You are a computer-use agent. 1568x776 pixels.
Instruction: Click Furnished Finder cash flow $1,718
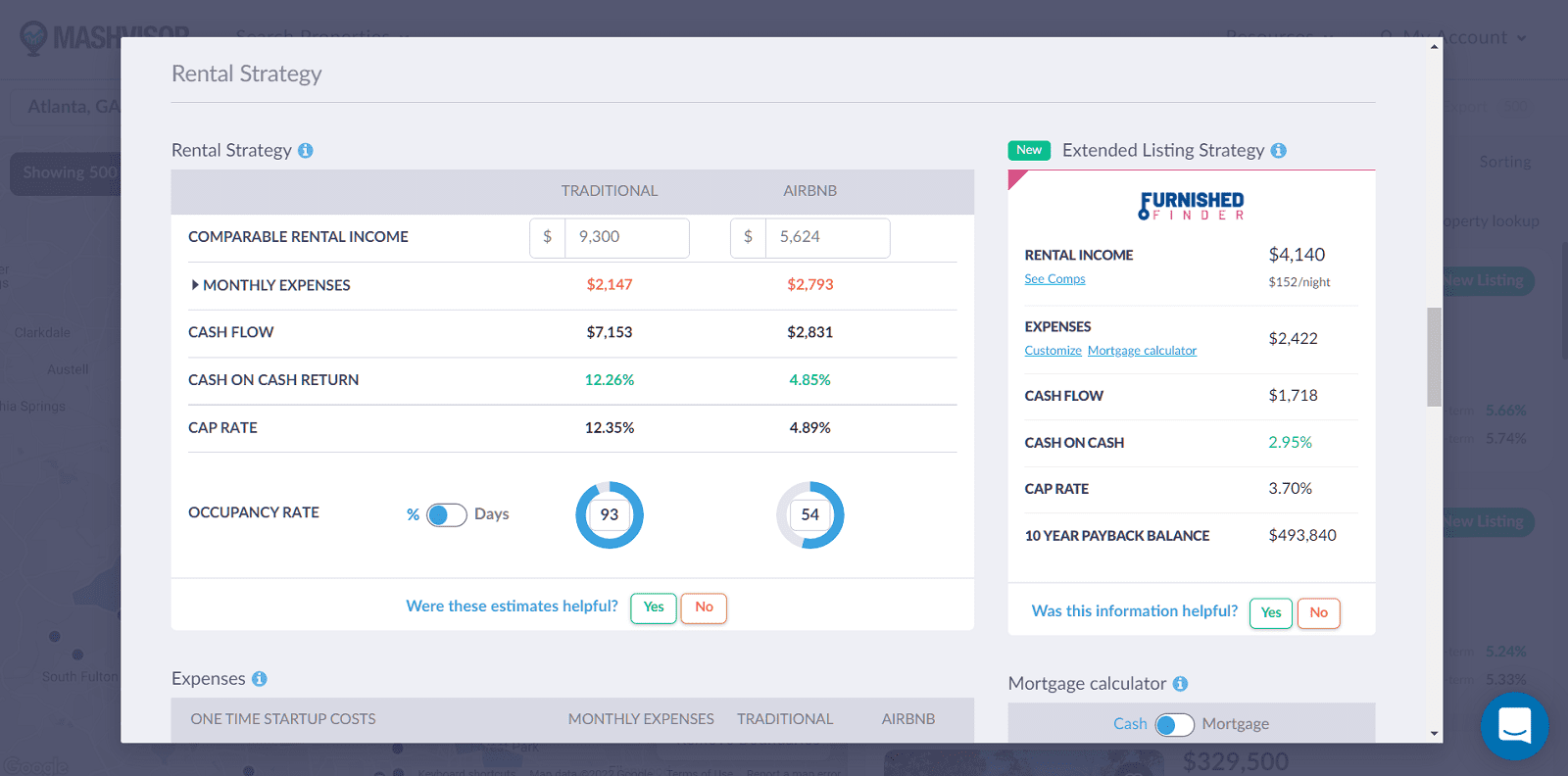[1293, 396]
